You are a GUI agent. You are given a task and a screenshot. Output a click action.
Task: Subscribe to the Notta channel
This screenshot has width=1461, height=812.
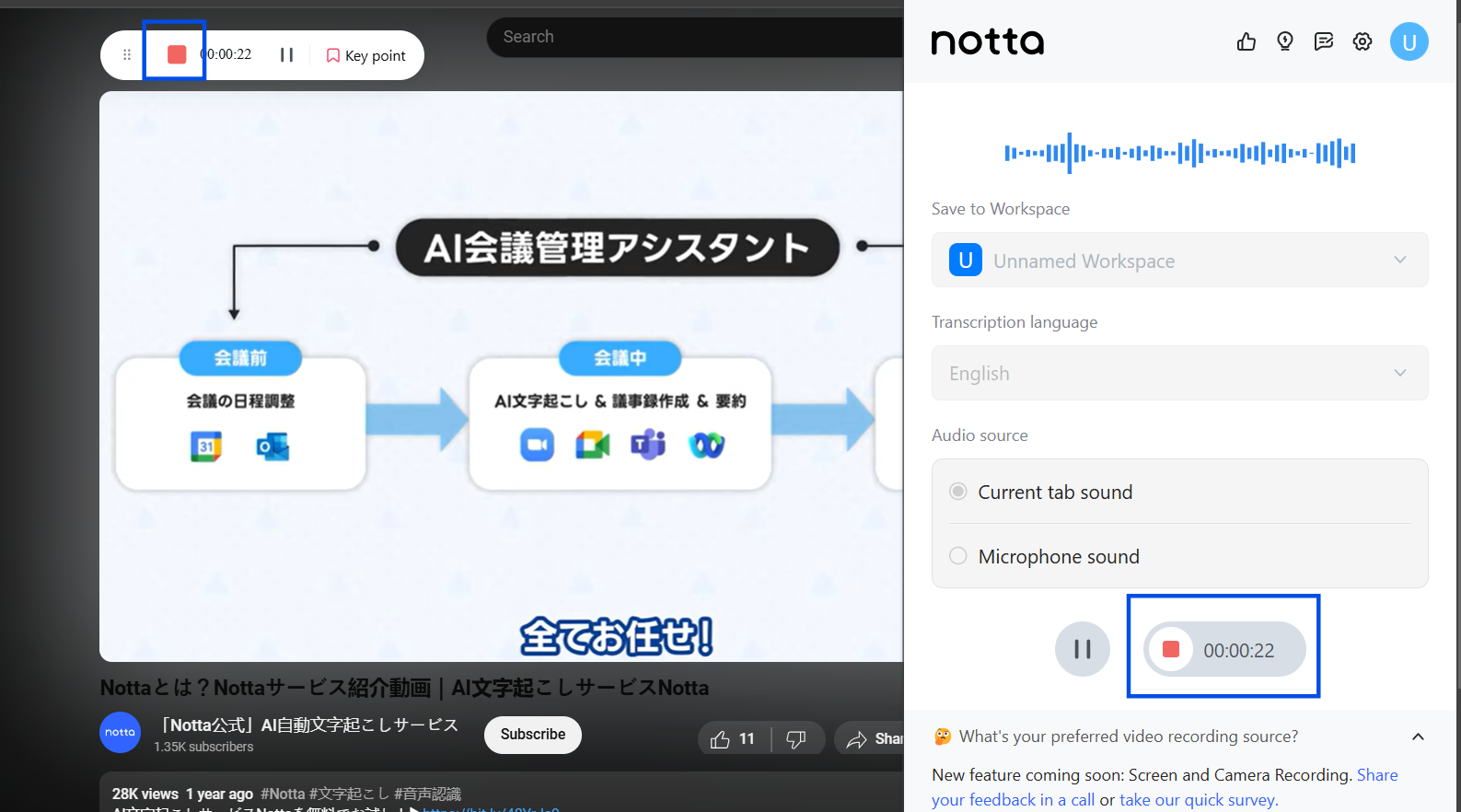coord(533,735)
